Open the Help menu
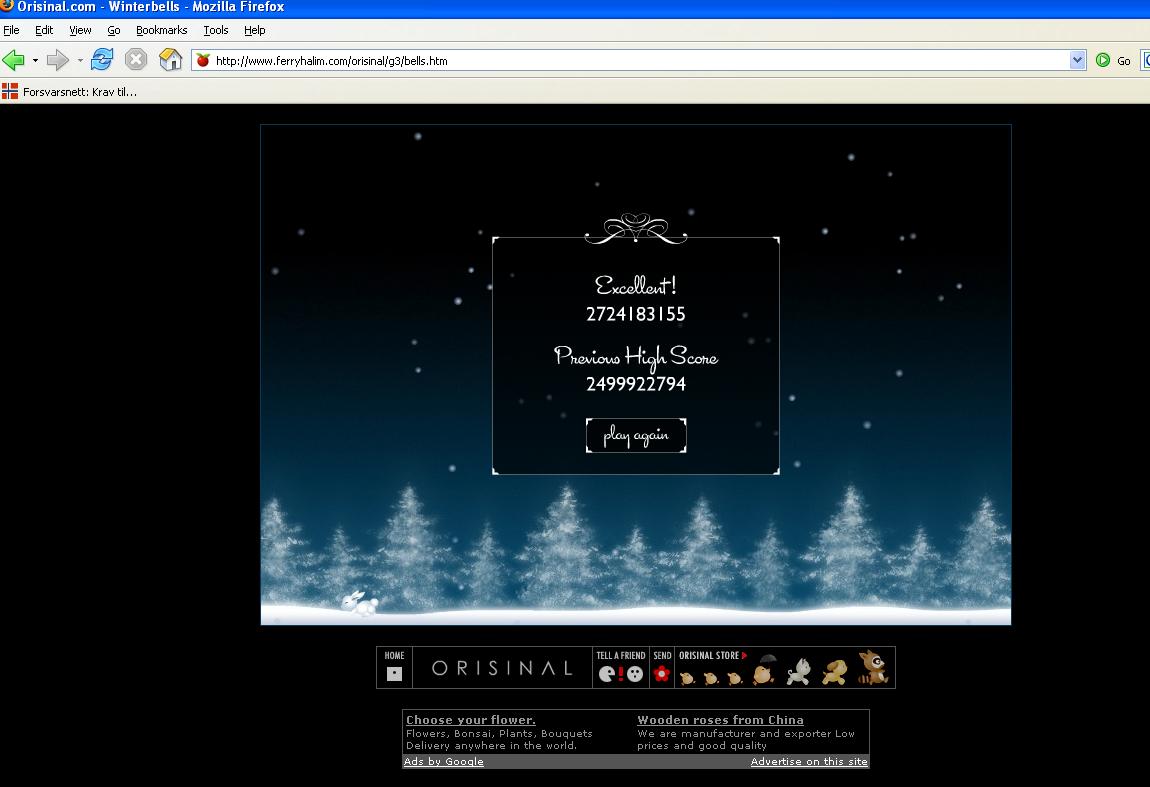 click(x=254, y=30)
